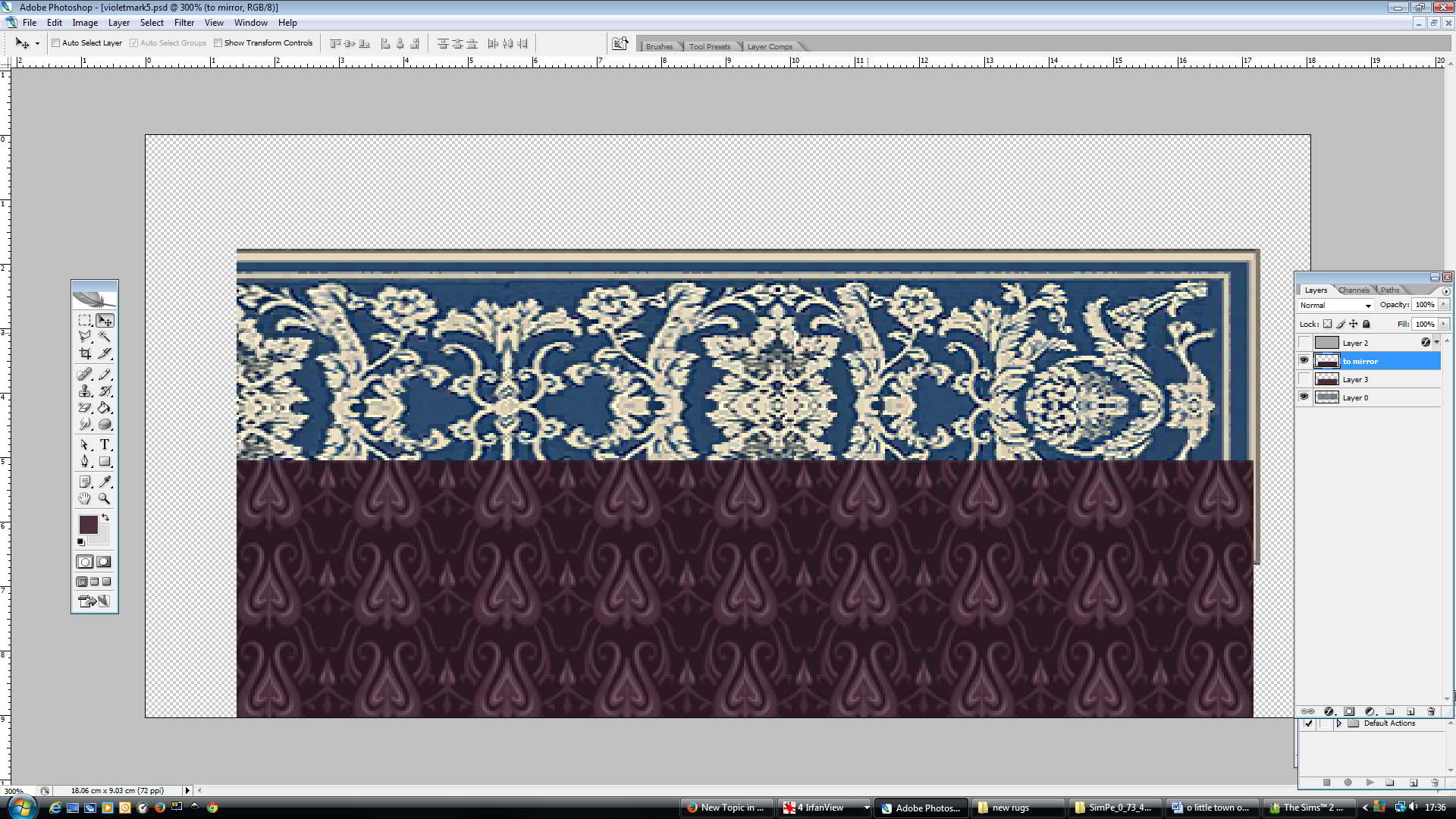The height and width of the screenshot is (819, 1456).
Task: Select the Magic Wand tool
Action: pyautogui.click(x=105, y=337)
